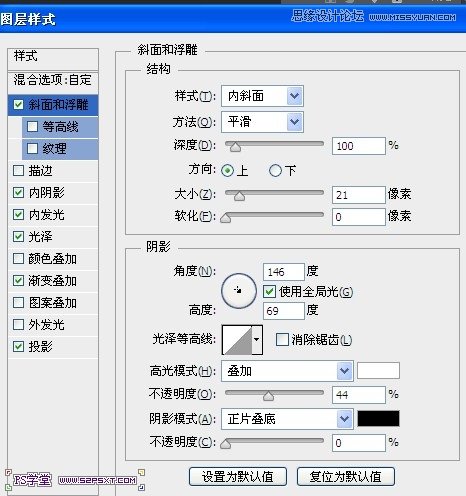Viewport: 466px width, 496px height.
Task: Select the 光泽 list entry label
Action: pyautogui.click(x=41, y=237)
